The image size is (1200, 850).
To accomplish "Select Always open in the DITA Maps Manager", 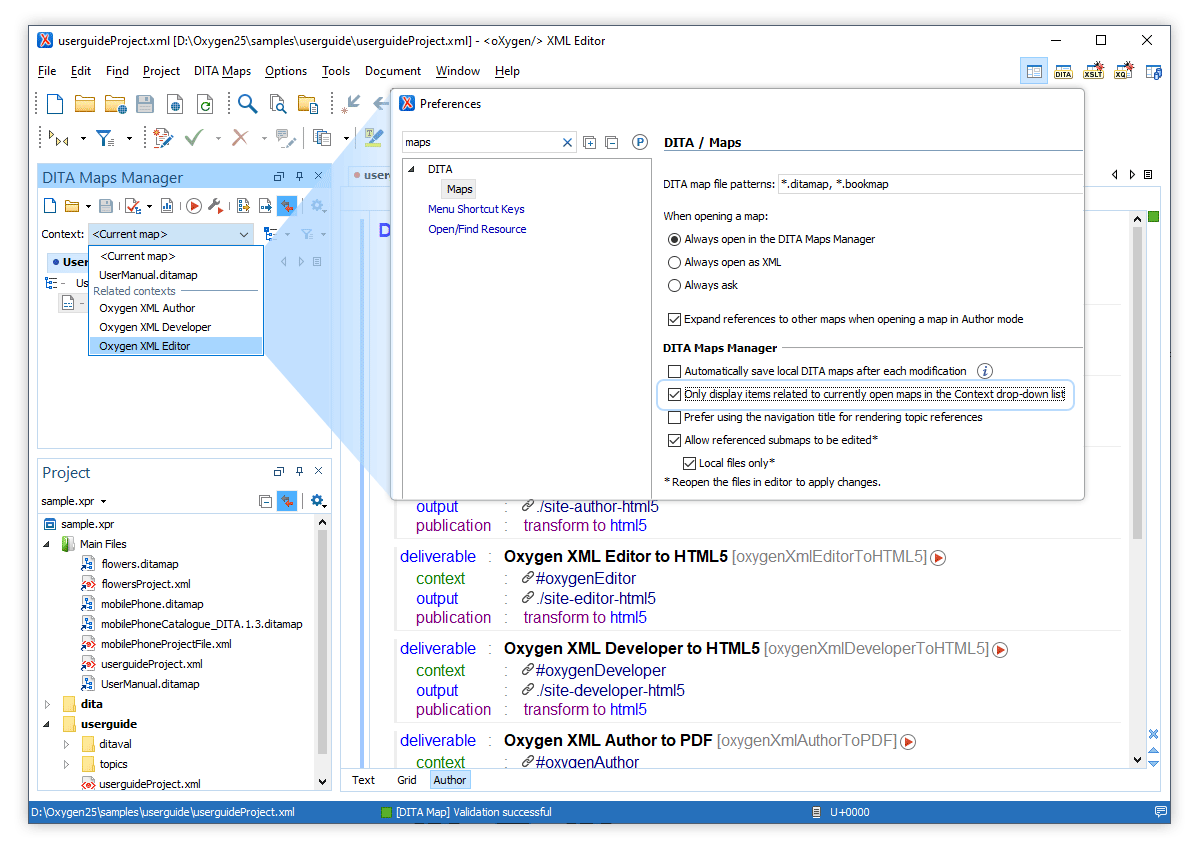I will (674, 239).
